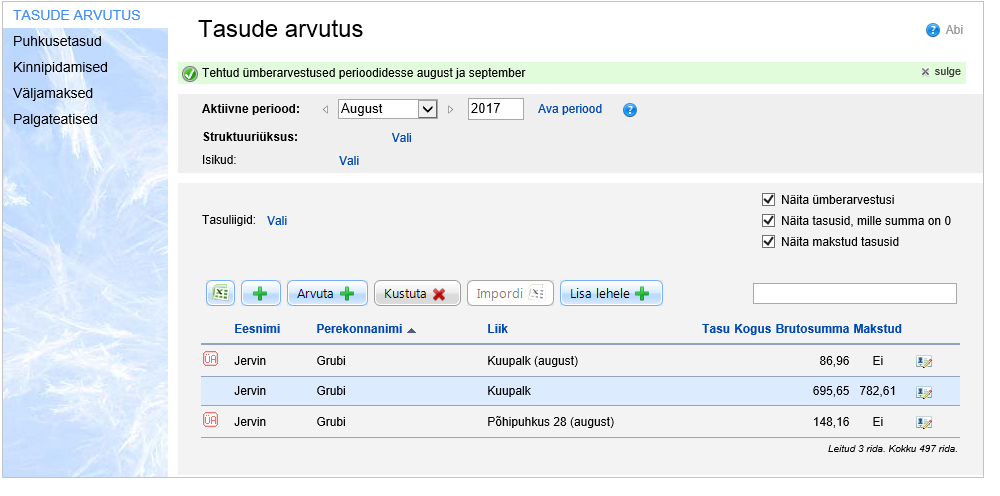Screen dimensions: 1000x496
Task: Click the search field above the table
Action: point(854,293)
